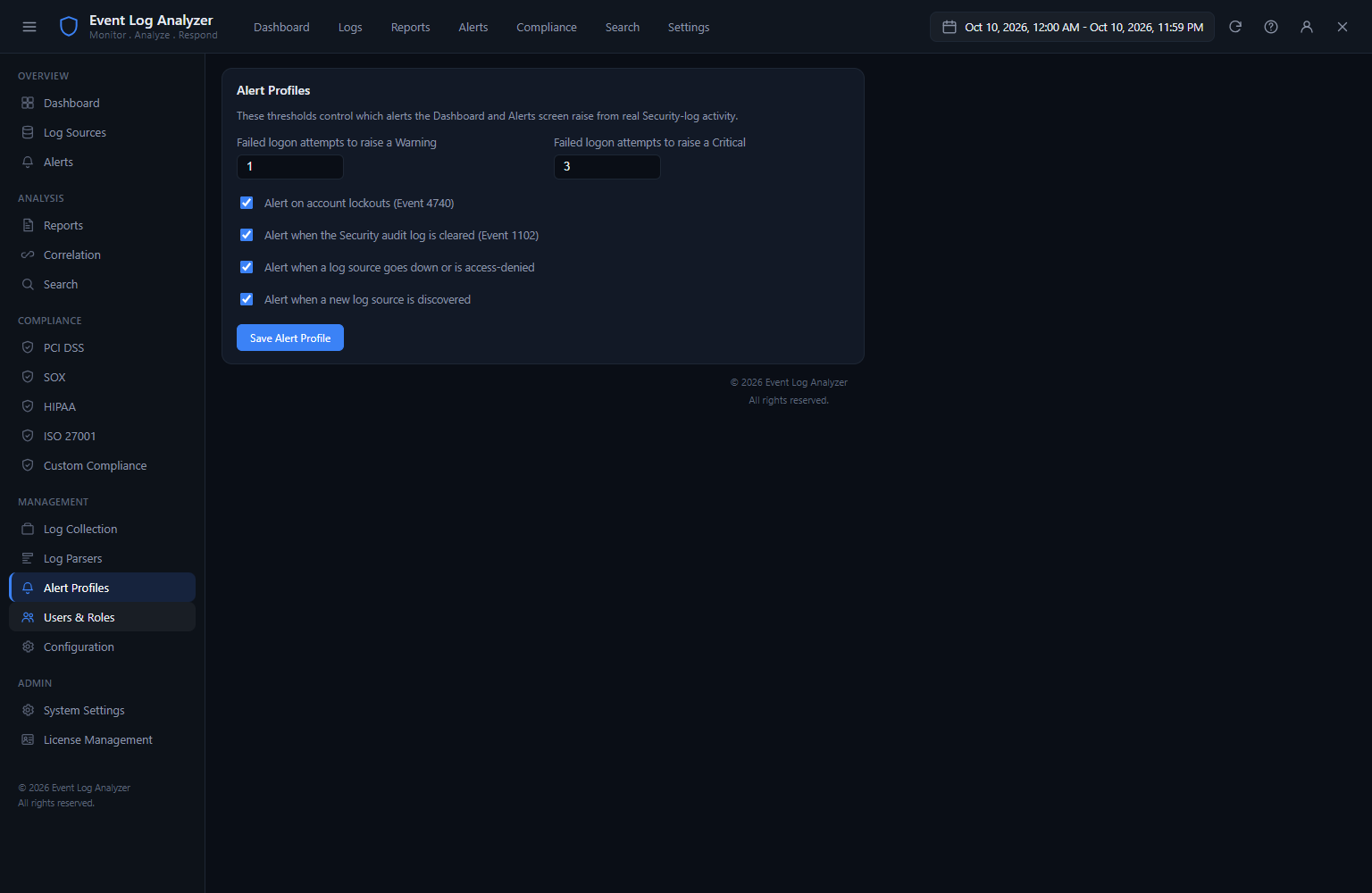This screenshot has height=893, width=1372.
Task: Uncheck Alert on account lockouts checkbox
Action: [247, 203]
